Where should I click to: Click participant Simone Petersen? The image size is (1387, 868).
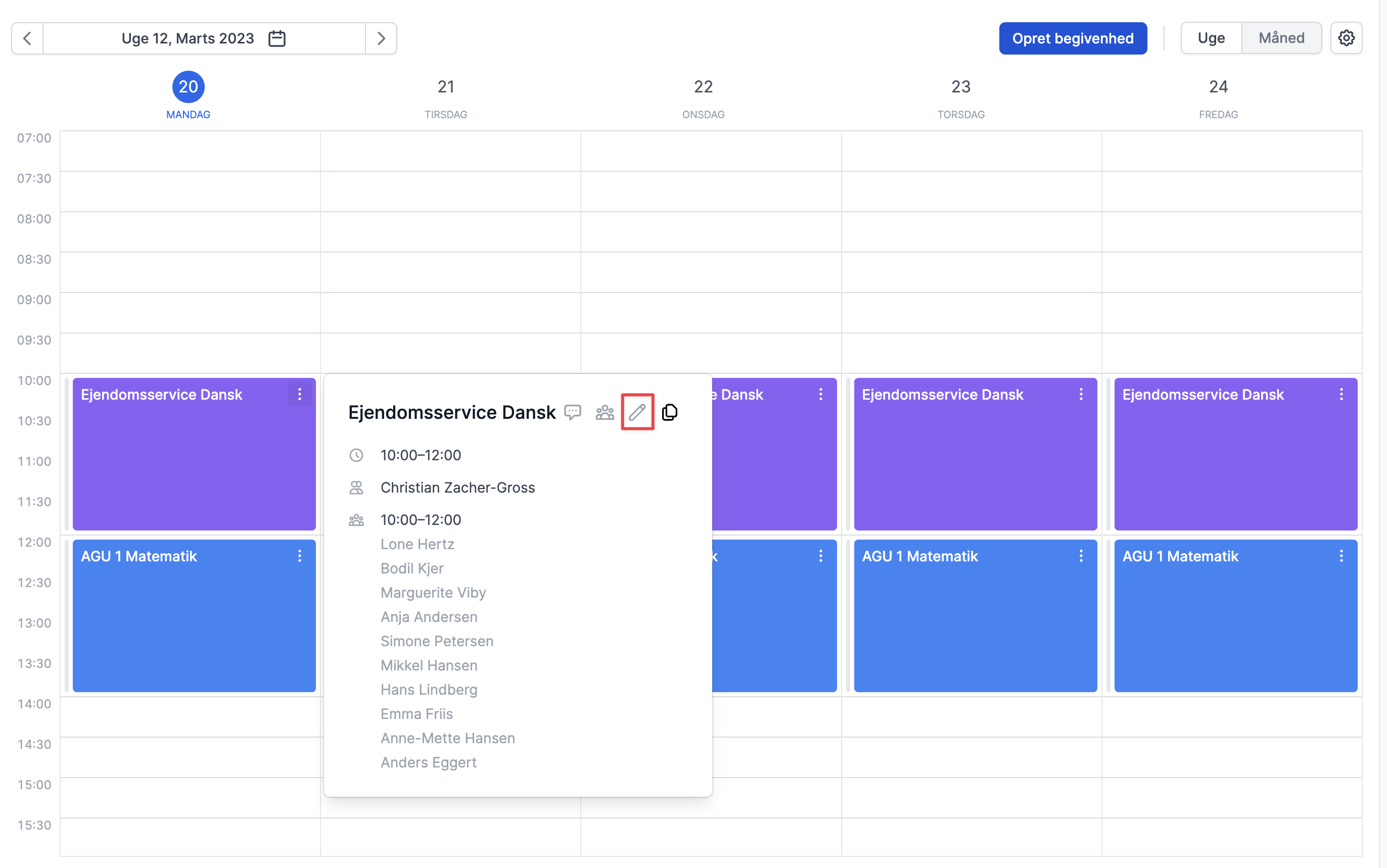[437, 641]
